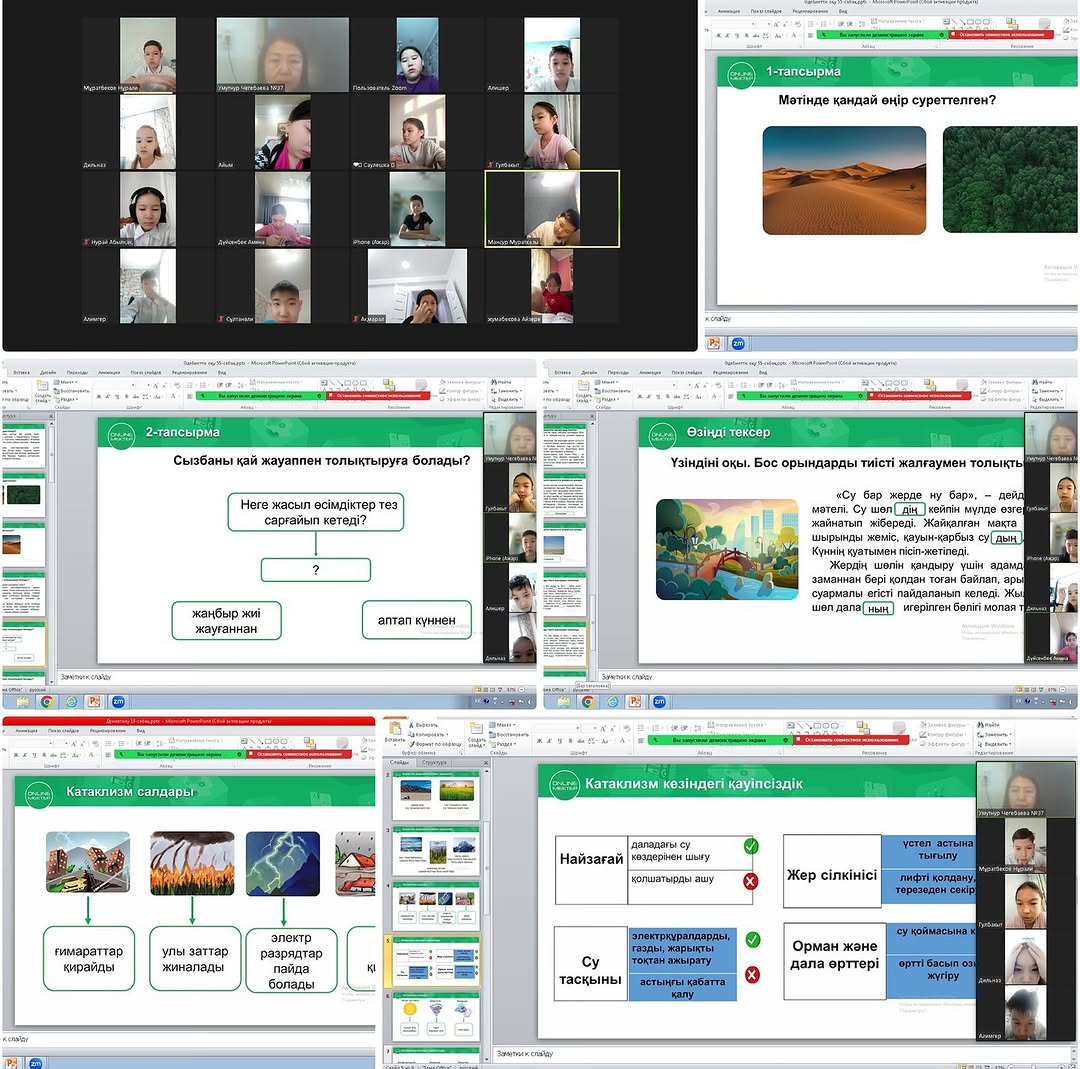Screen dimensions: 1080x1069
Task: Click the PowerPoint taskbar icon below the Өзіңді тексер slide
Action: 635,702
